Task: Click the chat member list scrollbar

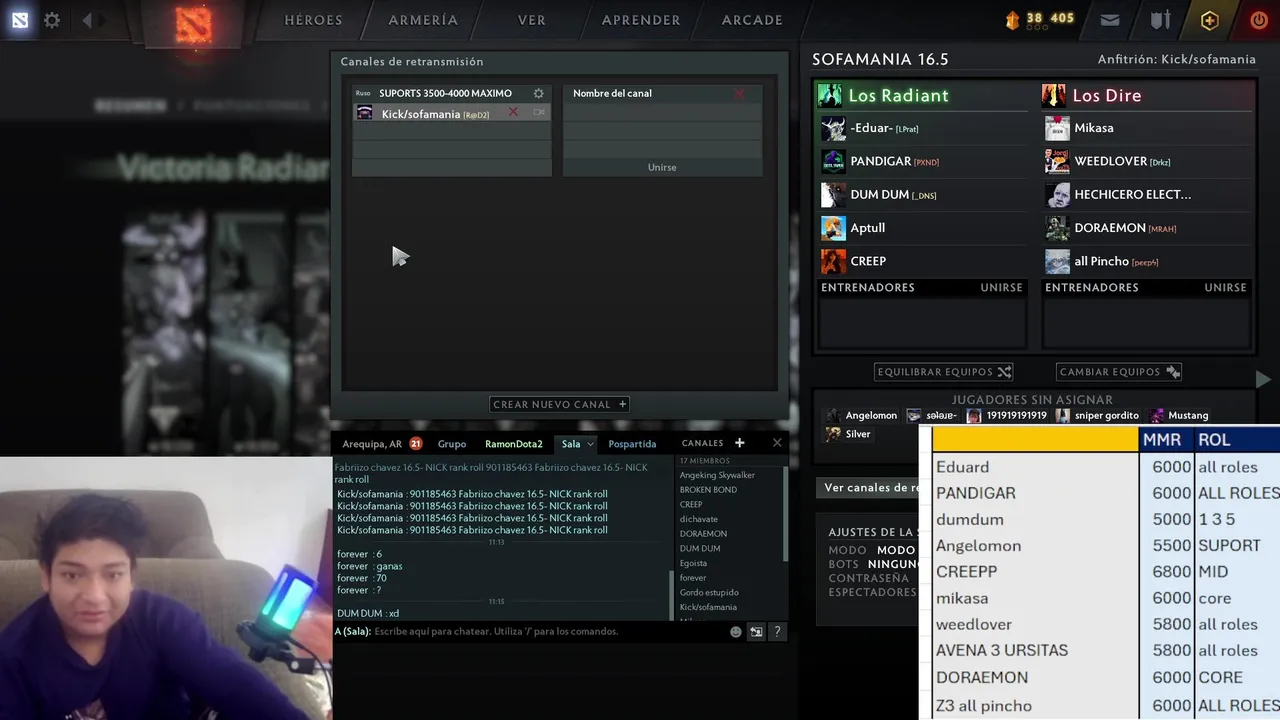Action: coord(785,515)
